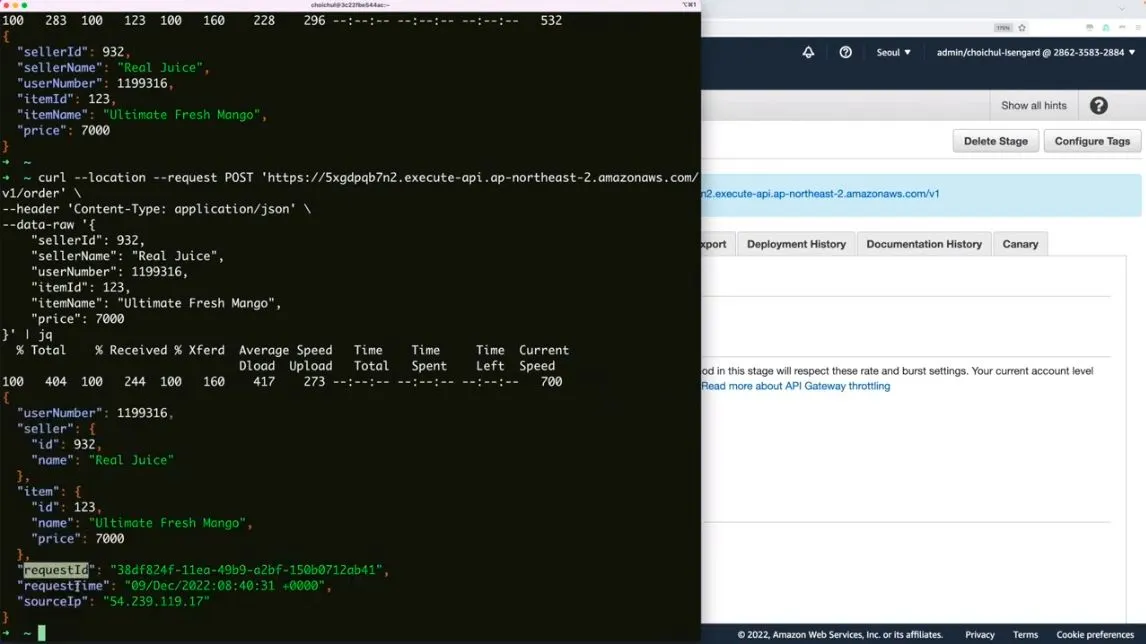Expand the browser tab list chevron

(x=1122, y=9)
